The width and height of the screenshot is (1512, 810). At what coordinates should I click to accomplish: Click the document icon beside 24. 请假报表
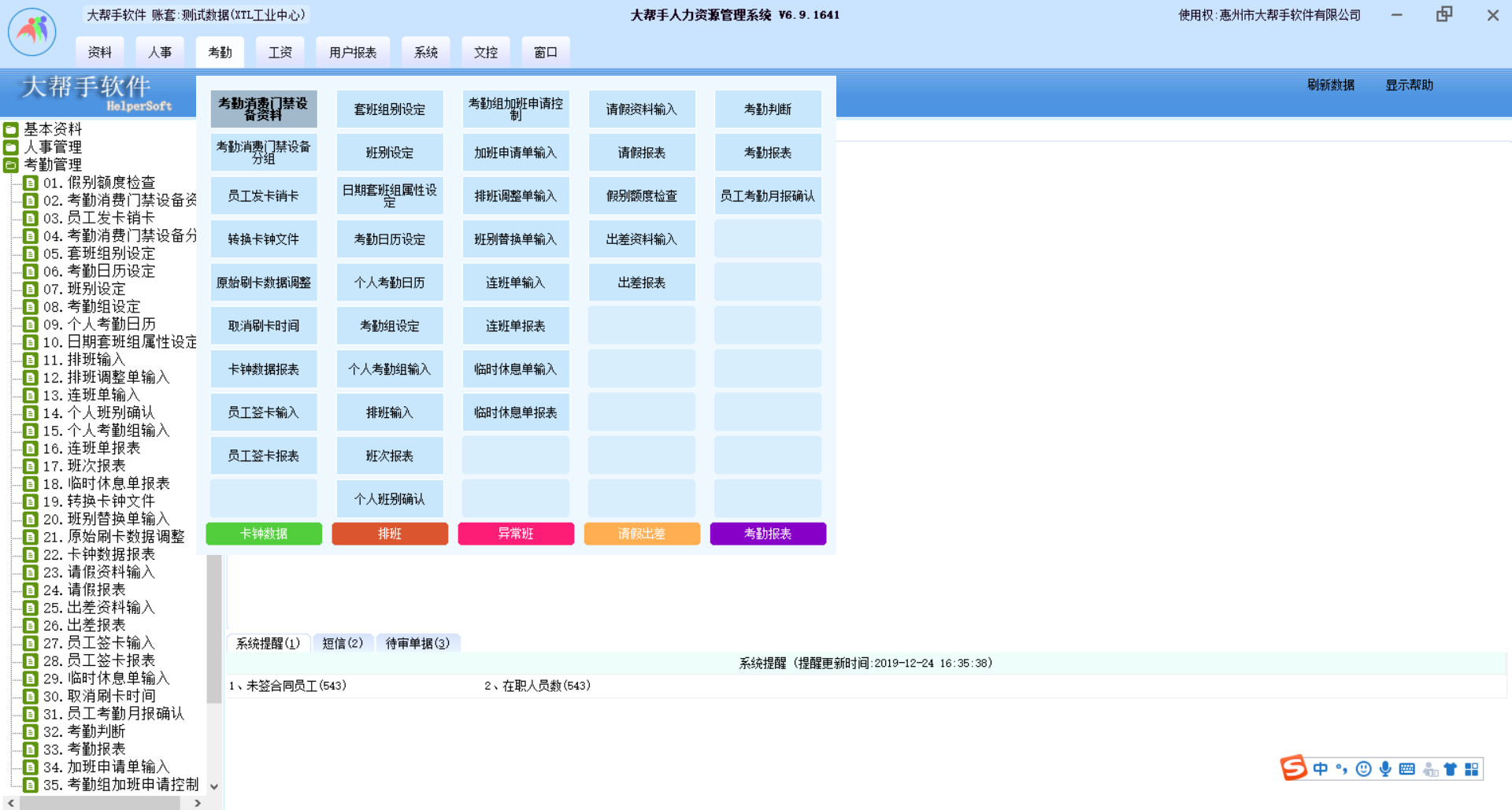31,590
